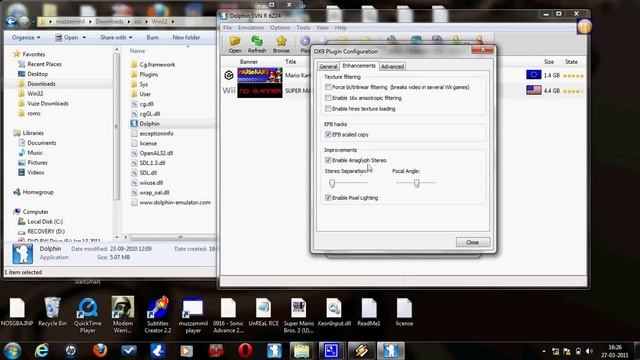Open the Emulation menu in Dolphin
This screenshot has height=360, width=640.
(251, 28)
